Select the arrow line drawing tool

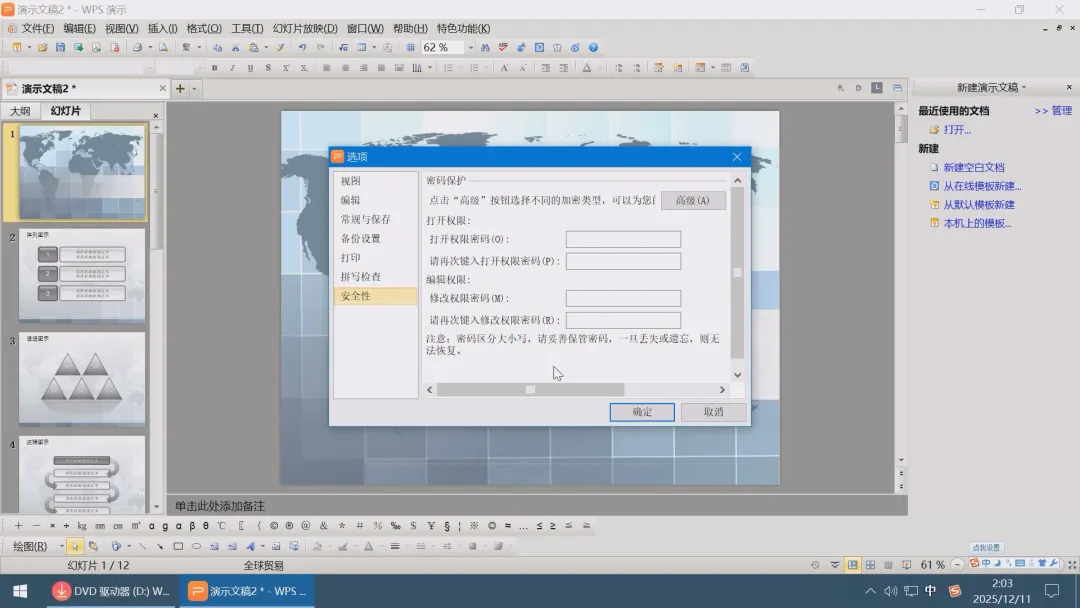pos(160,546)
